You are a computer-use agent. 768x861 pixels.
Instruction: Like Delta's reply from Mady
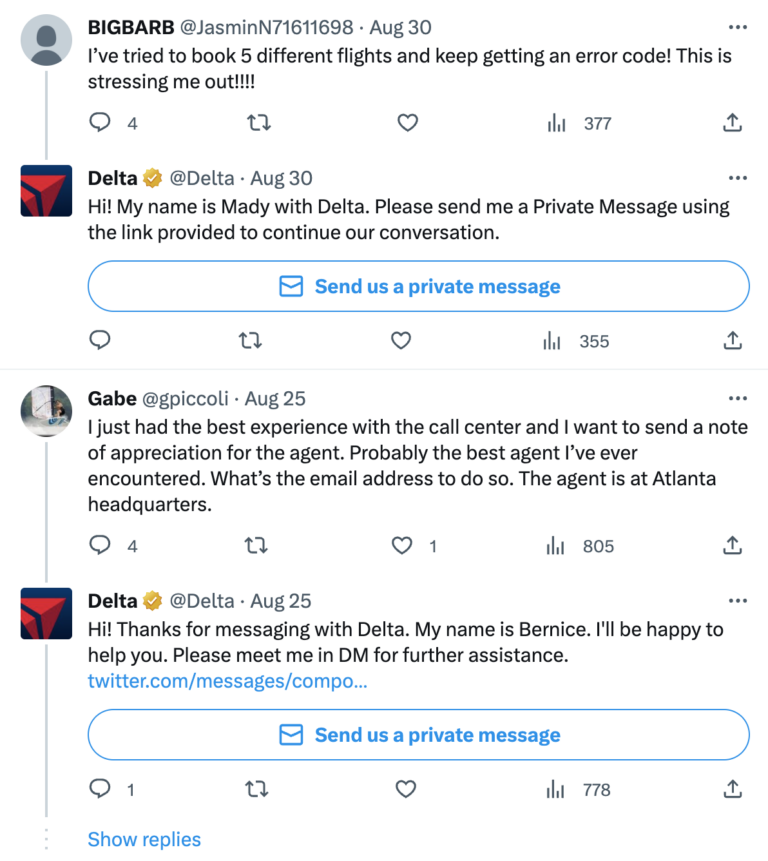click(x=401, y=341)
